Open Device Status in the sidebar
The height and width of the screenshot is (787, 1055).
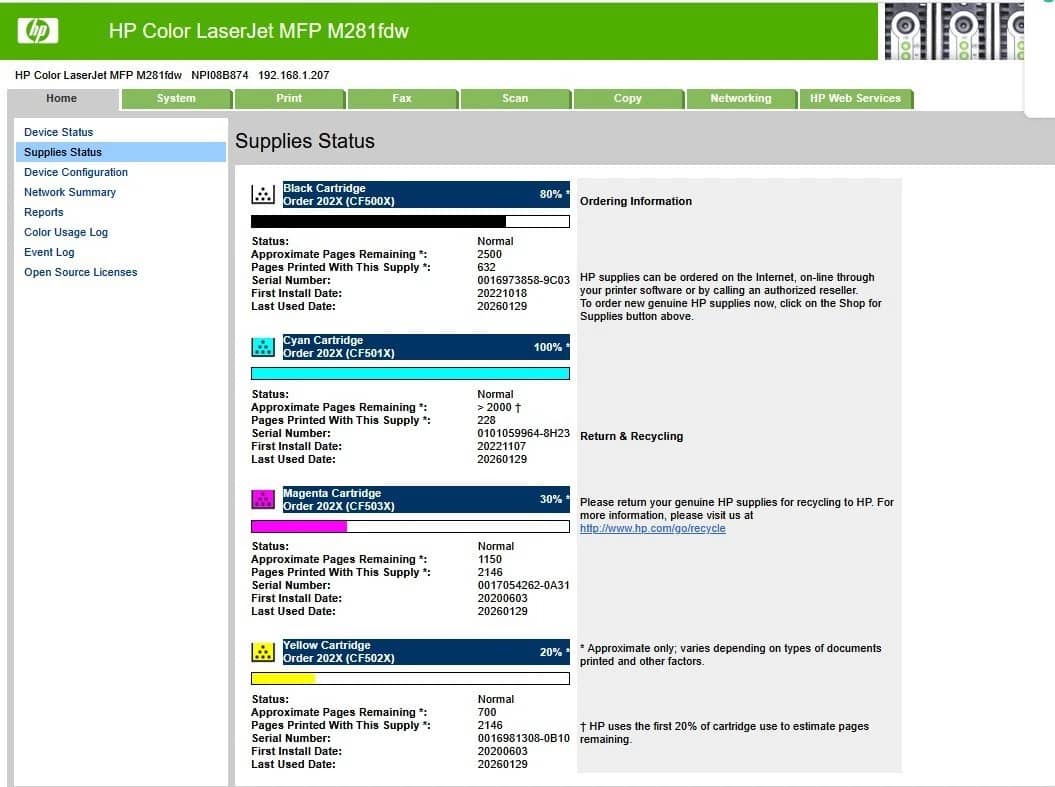coord(59,132)
